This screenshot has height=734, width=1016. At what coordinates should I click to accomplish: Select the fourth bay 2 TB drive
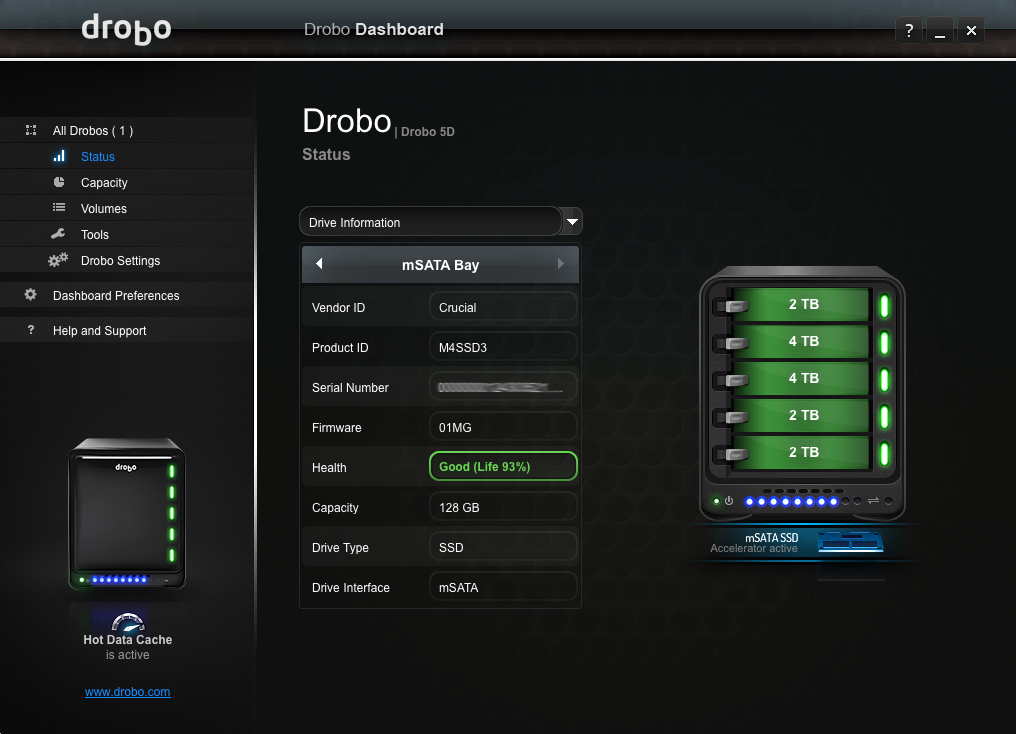tap(800, 415)
